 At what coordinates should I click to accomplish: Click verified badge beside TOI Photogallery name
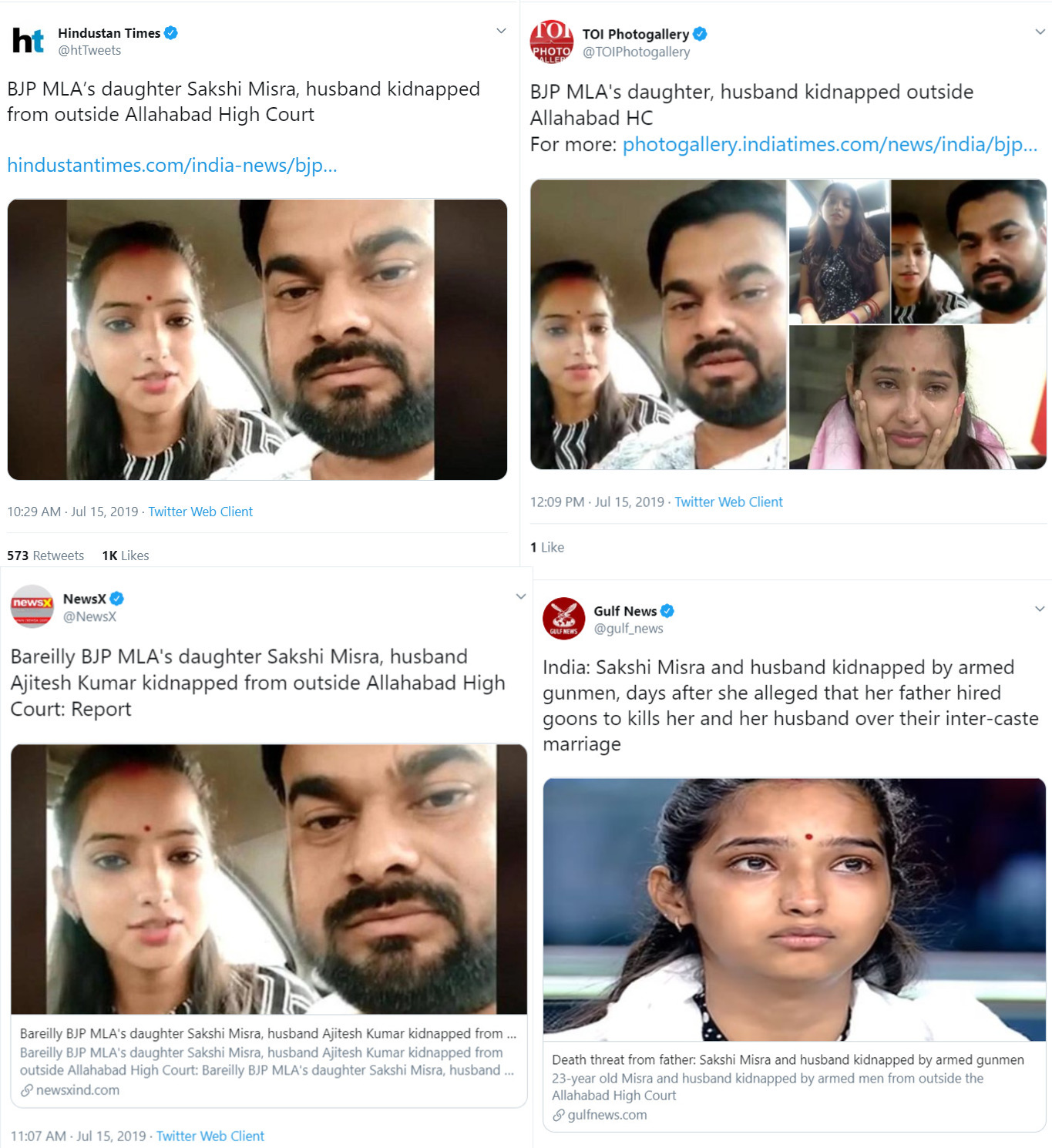[x=700, y=34]
